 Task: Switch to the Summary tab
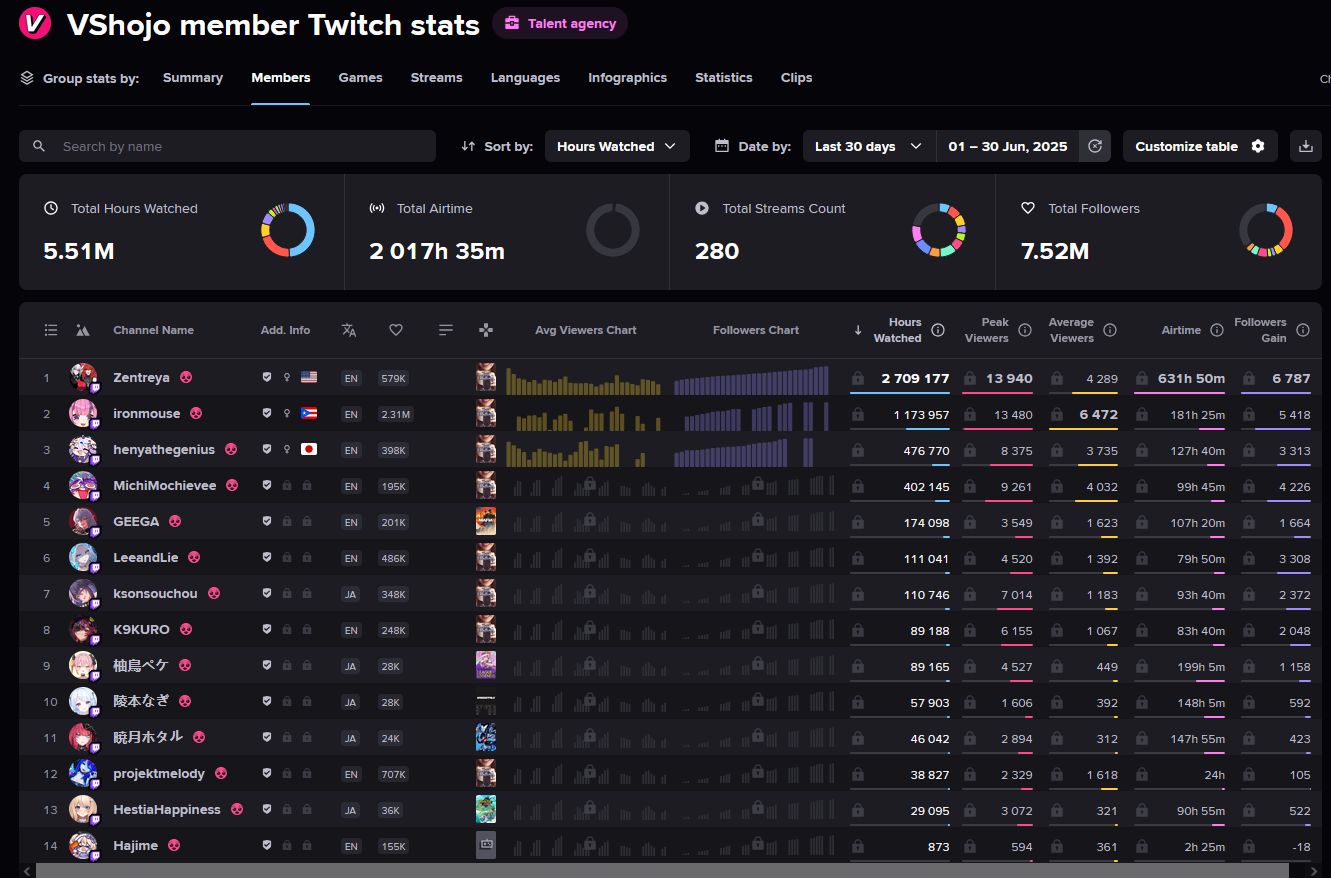coord(193,78)
